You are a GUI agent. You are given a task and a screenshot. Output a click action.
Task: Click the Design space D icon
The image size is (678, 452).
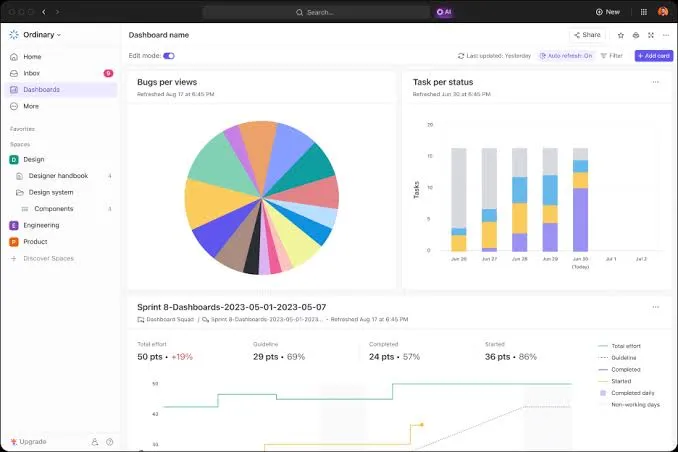pyautogui.click(x=14, y=160)
